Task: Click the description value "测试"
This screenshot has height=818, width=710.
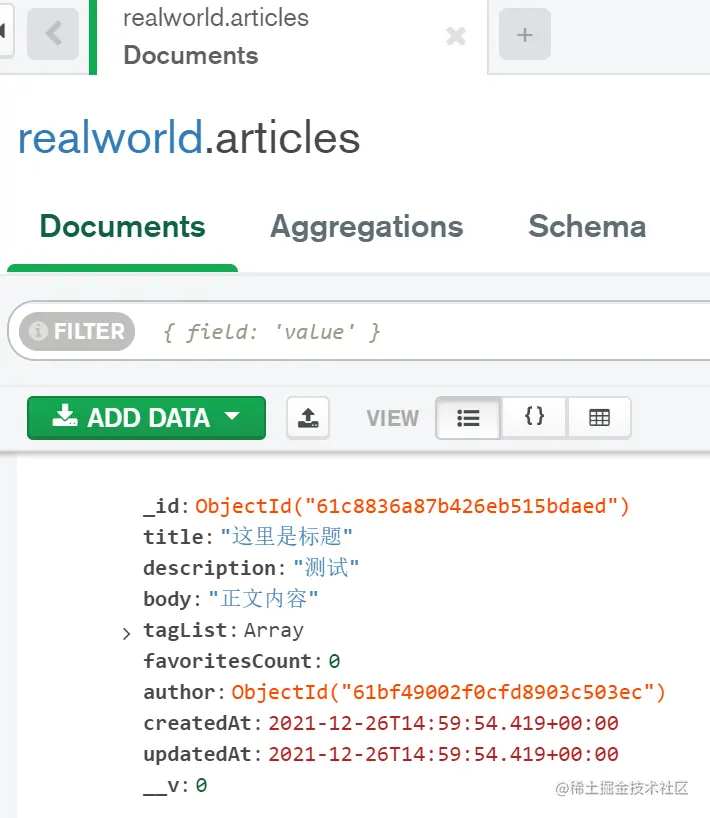Action: (326, 568)
